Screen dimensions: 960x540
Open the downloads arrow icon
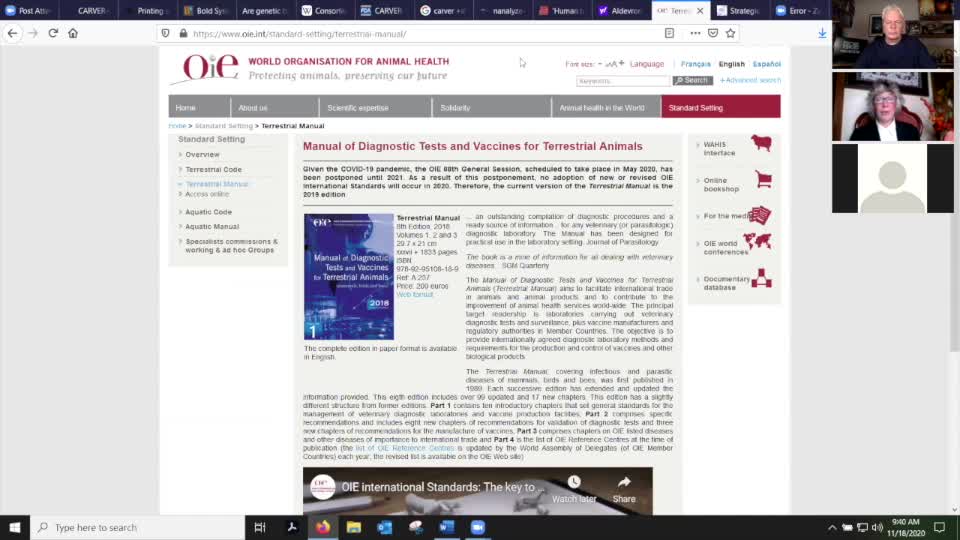822,34
